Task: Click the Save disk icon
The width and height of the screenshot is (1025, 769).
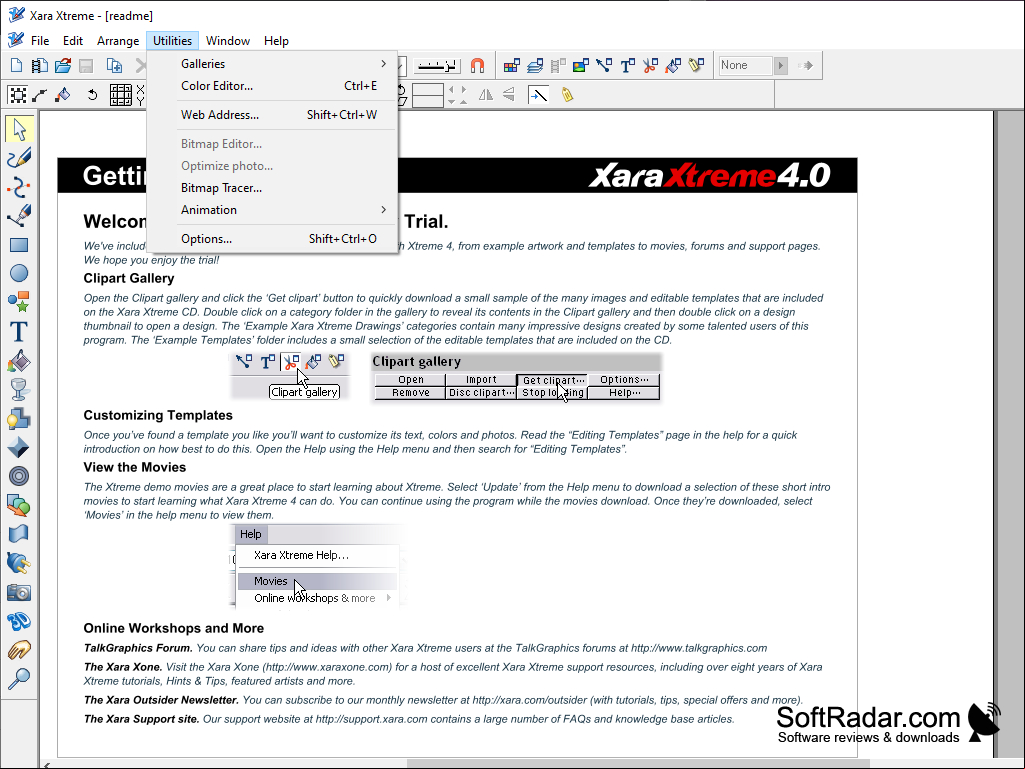Action: [x=86, y=65]
